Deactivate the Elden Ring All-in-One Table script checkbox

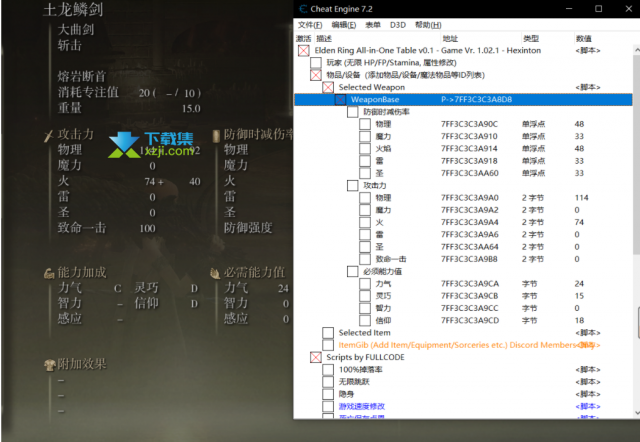pos(304,51)
